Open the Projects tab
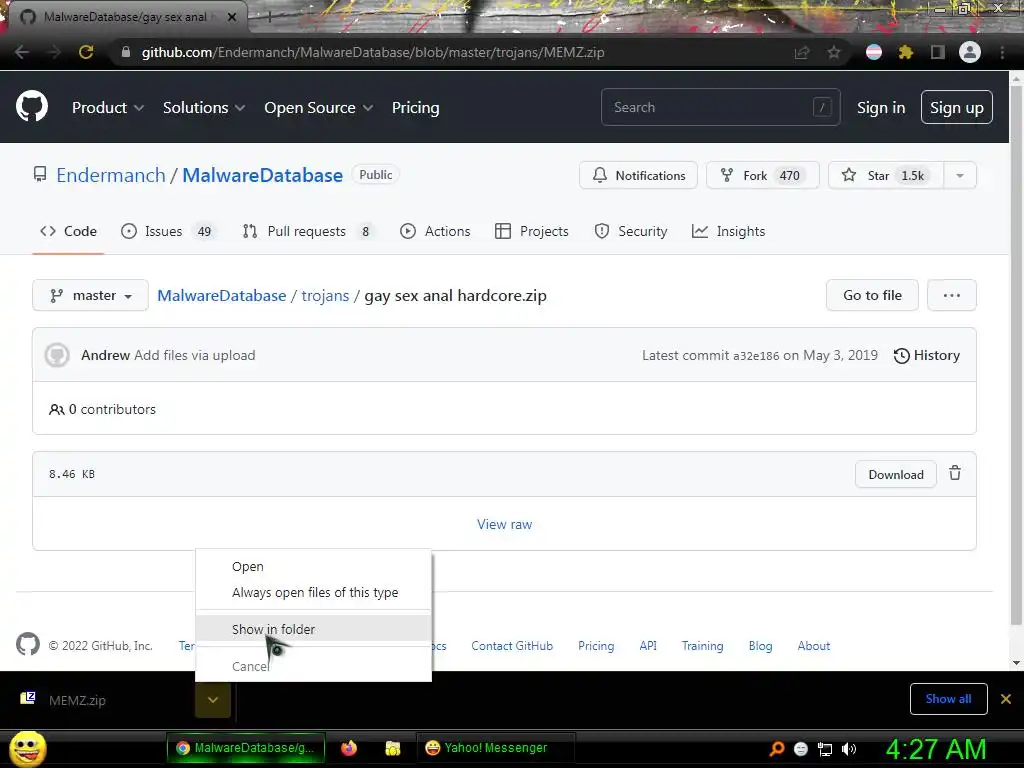 (x=532, y=231)
